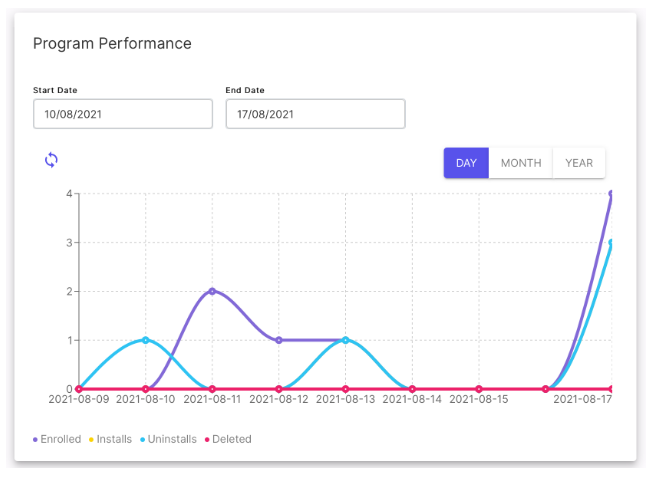Click yellow Installs legend dot

[91, 440]
